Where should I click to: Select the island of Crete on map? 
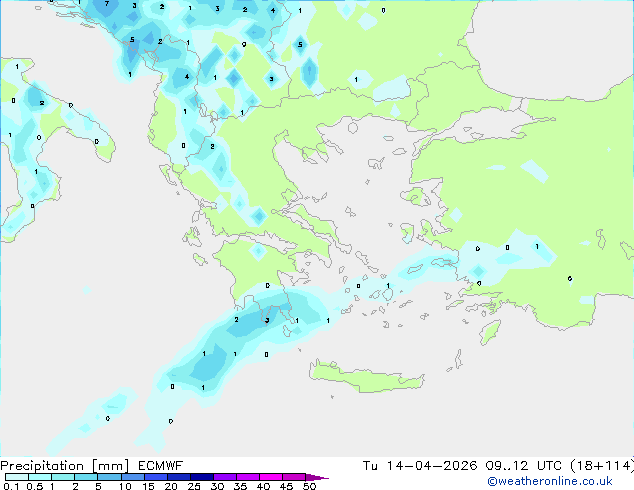366,376
